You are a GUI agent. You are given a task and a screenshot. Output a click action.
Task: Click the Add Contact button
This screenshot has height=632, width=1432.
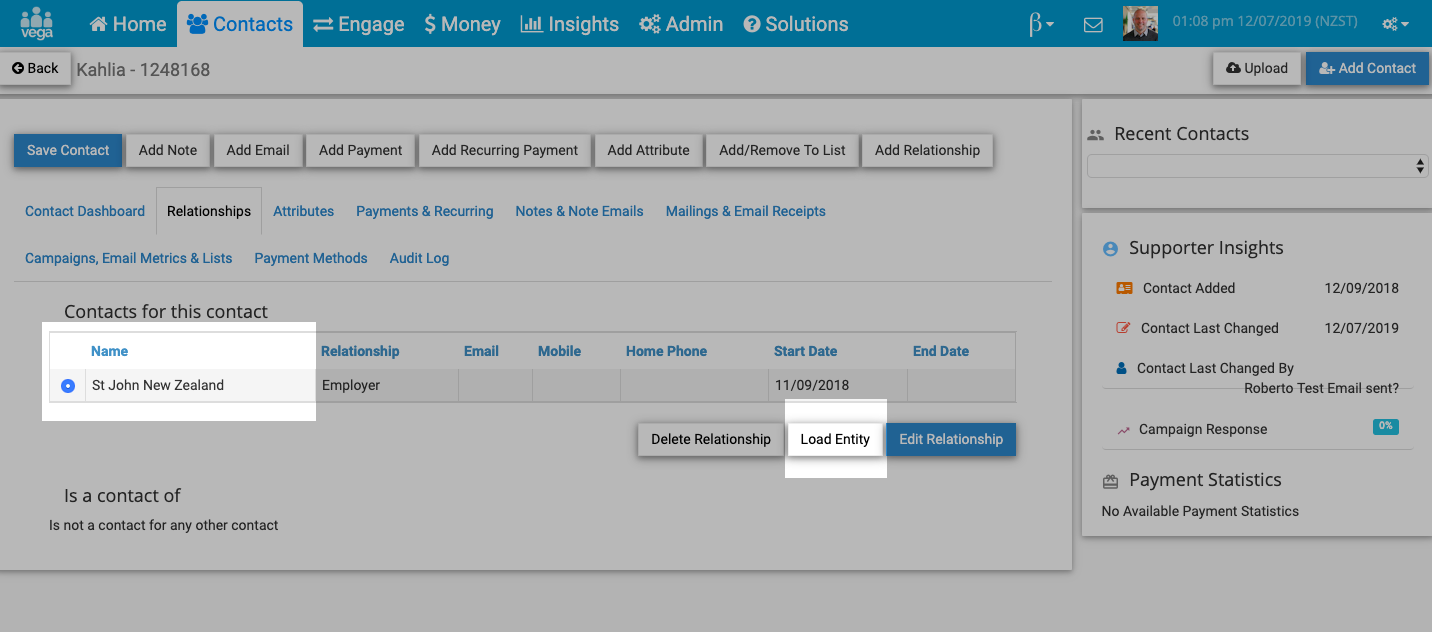[1367, 68]
